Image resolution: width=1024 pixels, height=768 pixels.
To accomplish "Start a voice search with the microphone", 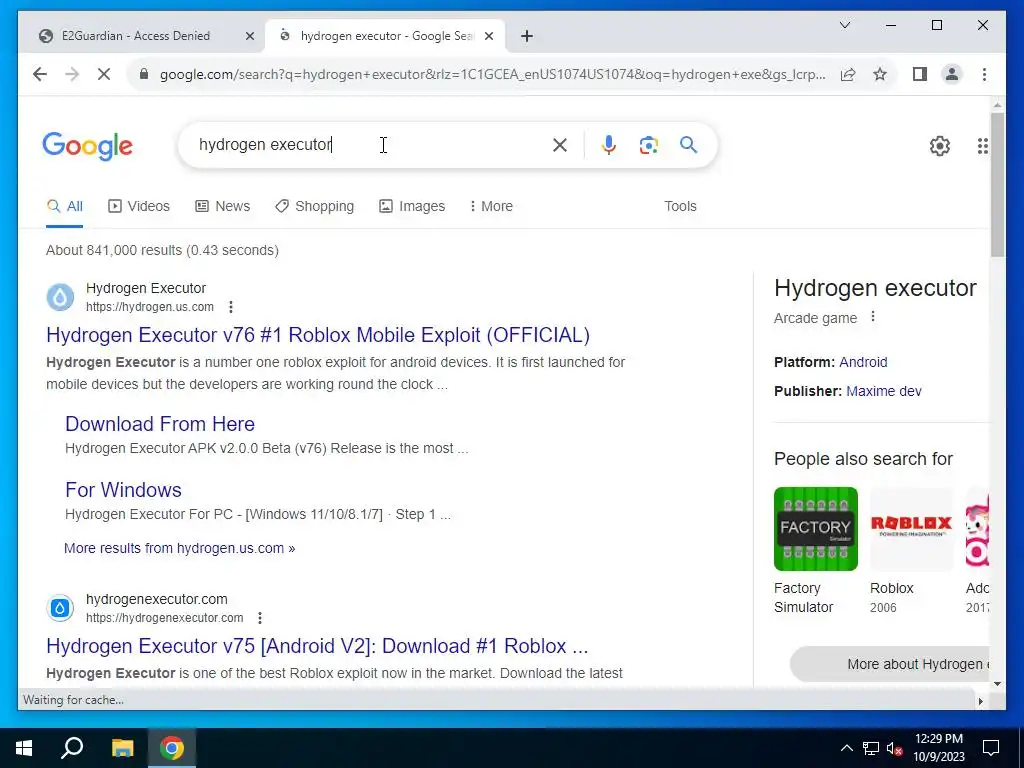I will [609, 145].
